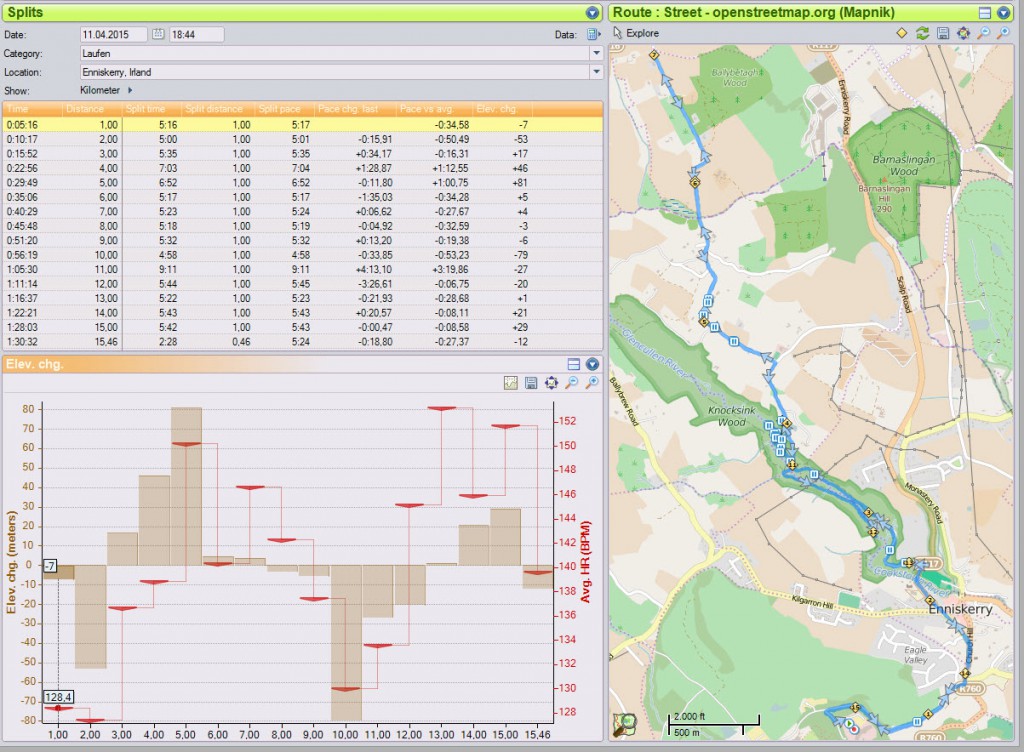The width and height of the screenshot is (1024, 752).
Task: Select the split row at time 1:22:21
Action: [x=302, y=313]
